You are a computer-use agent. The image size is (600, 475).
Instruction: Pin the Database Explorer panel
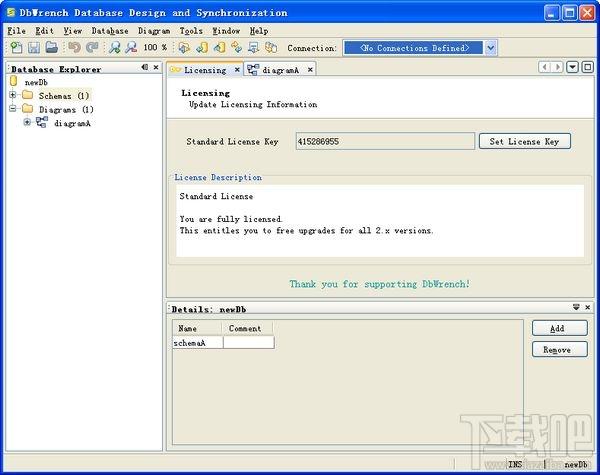(x=145, y=67)
